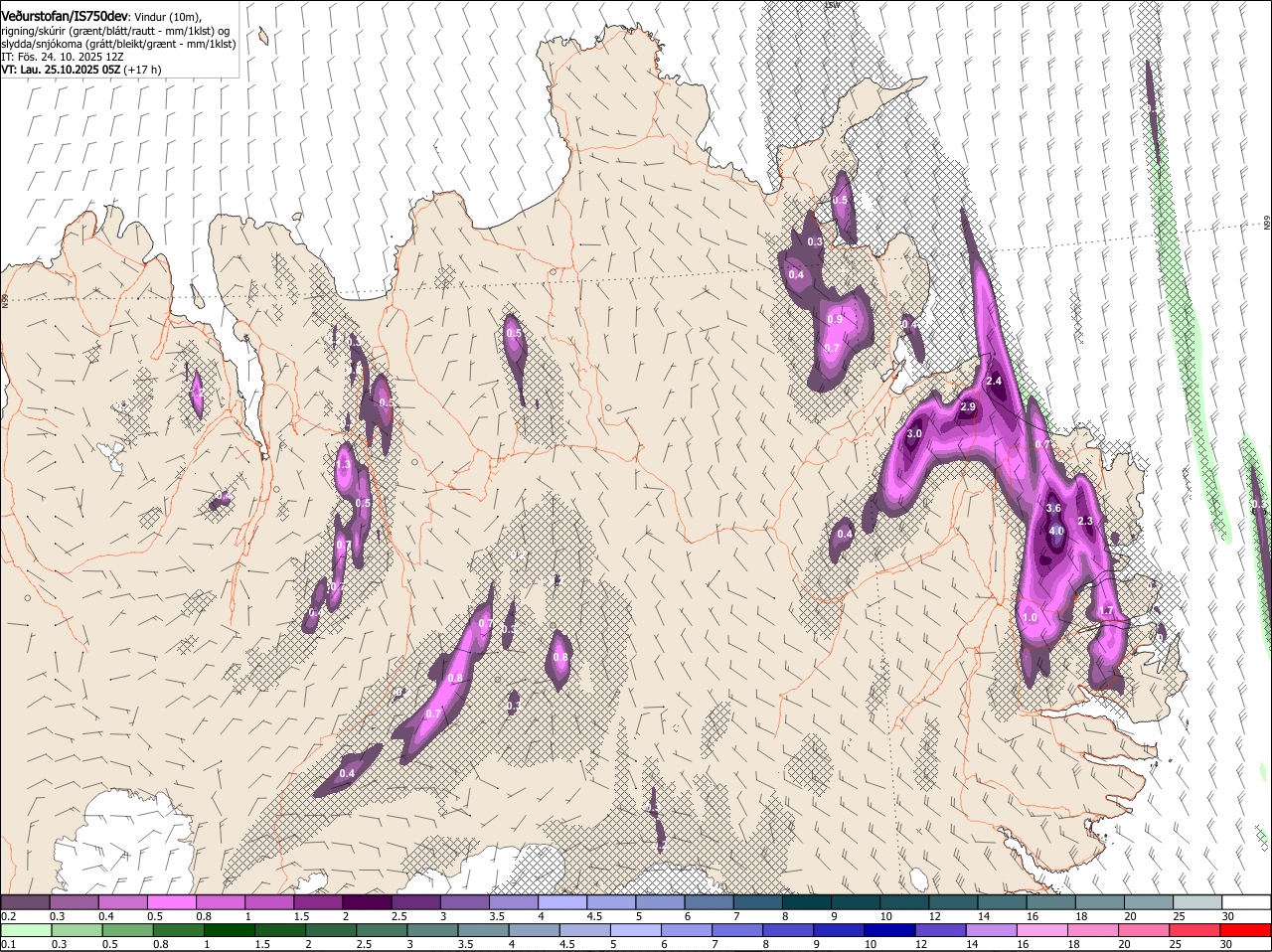Pick the darkest purple top legend swatch 2–2.5
Image resolution: width=1272 pixels, height=952 pixels.
367,902
